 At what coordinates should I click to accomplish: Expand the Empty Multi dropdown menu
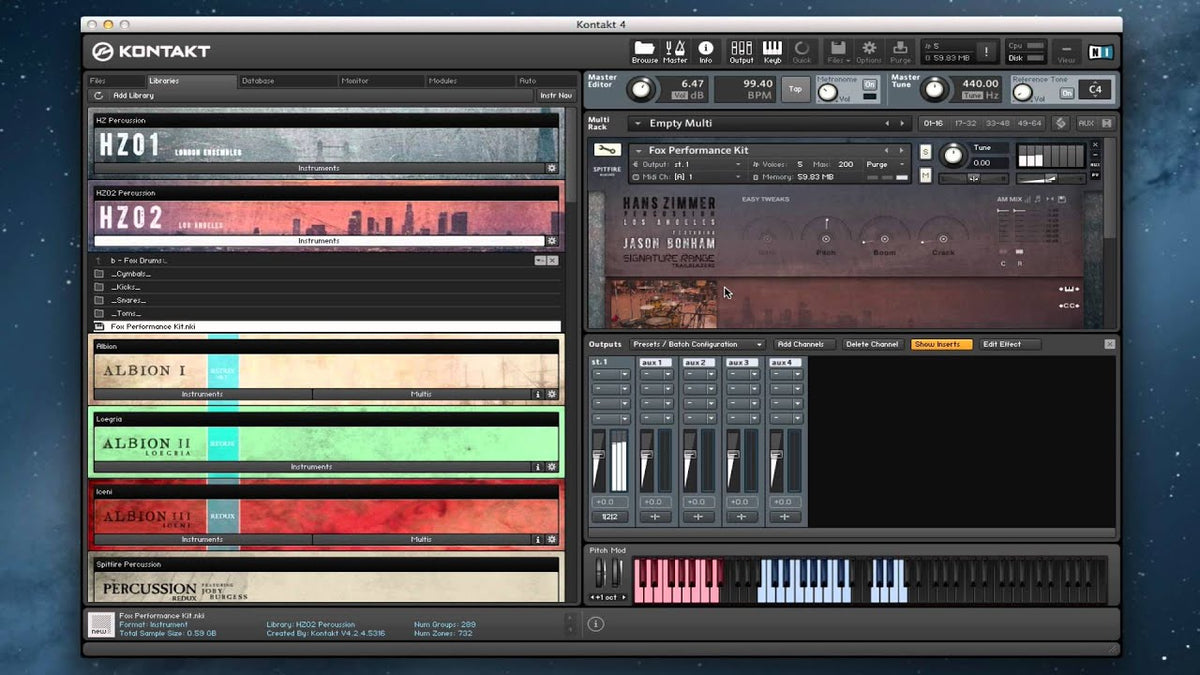(637, 123)
